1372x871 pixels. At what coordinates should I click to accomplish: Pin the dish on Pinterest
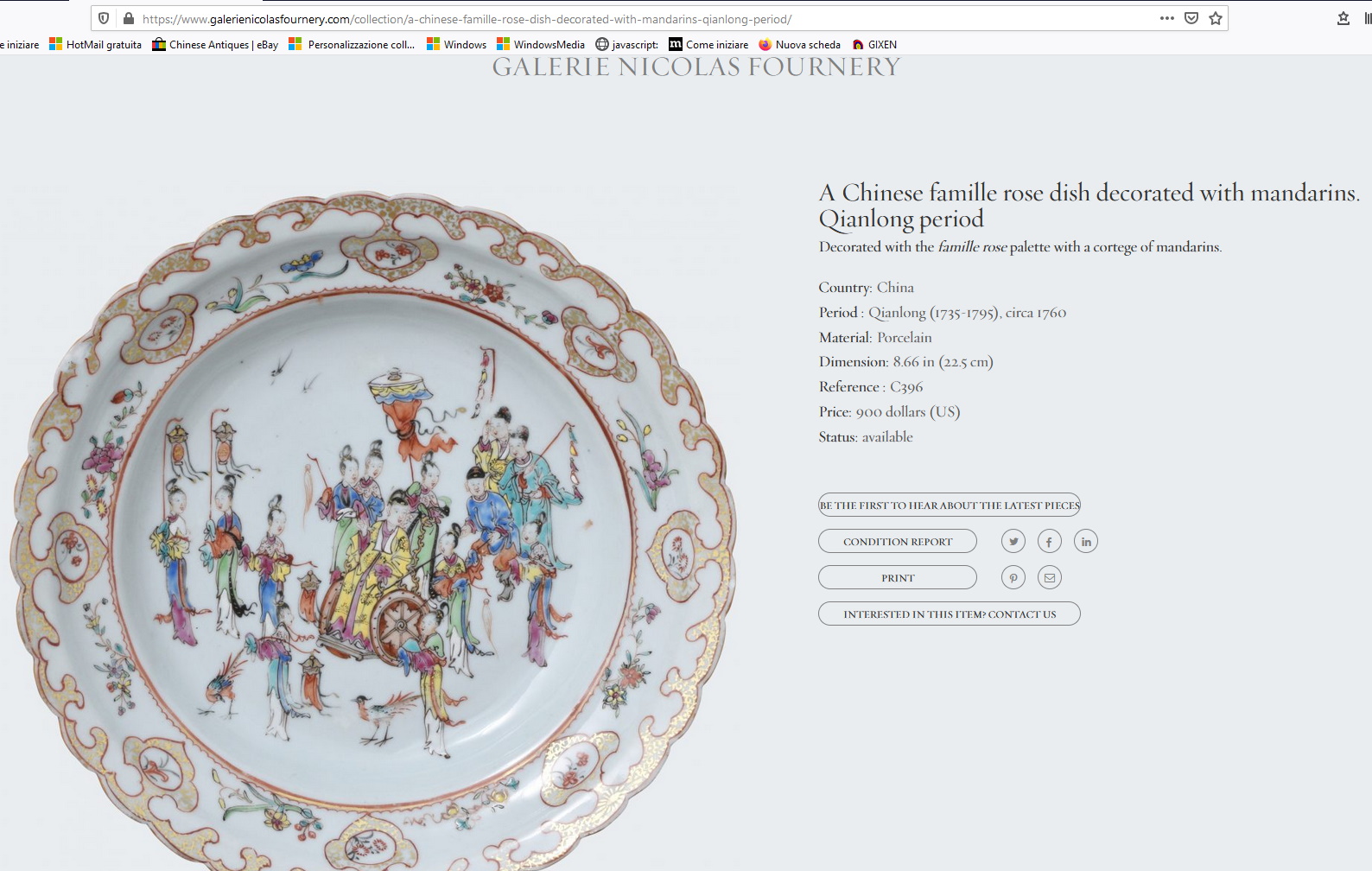point(1013,578)
